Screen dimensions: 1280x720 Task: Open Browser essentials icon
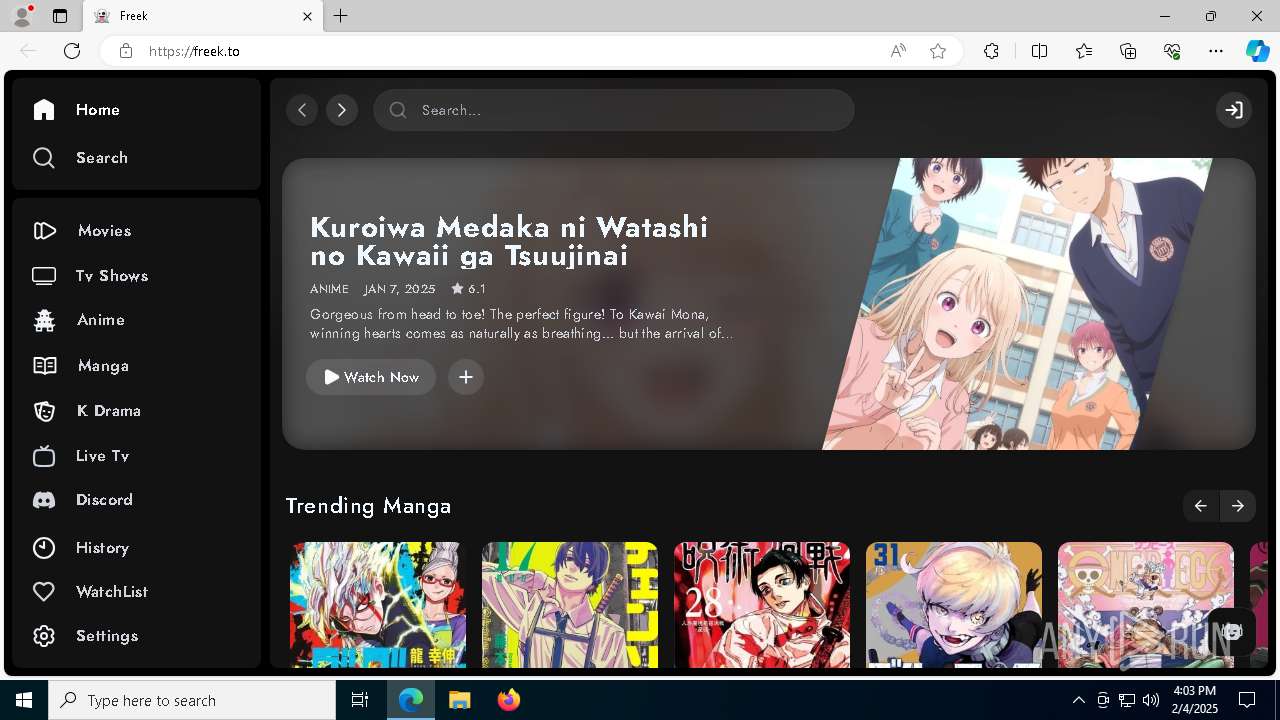[1172, 51]
